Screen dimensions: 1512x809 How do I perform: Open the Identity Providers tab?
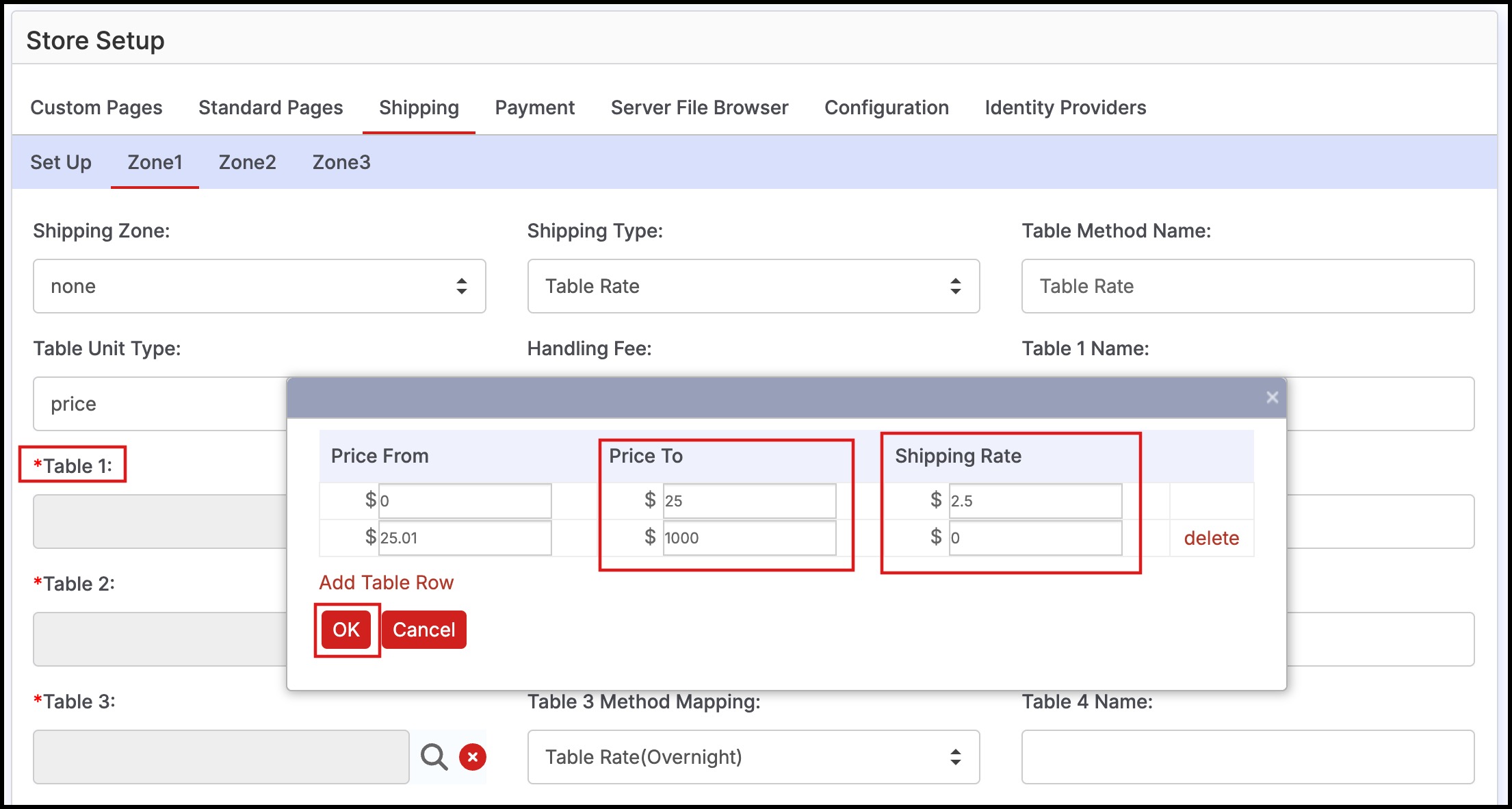pos(1065,107)
